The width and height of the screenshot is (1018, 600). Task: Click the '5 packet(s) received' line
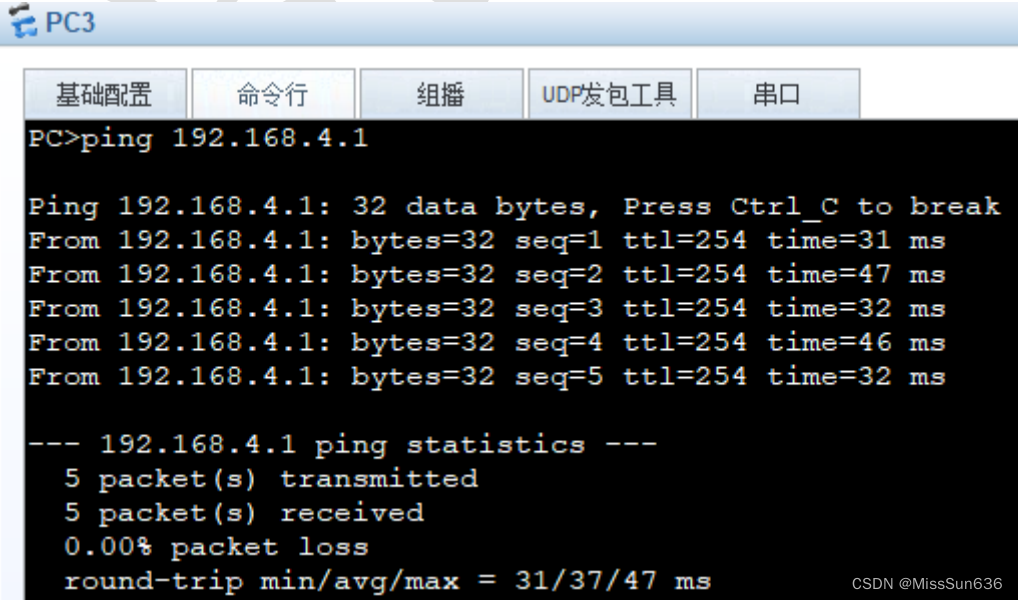[x=243, y=513]
